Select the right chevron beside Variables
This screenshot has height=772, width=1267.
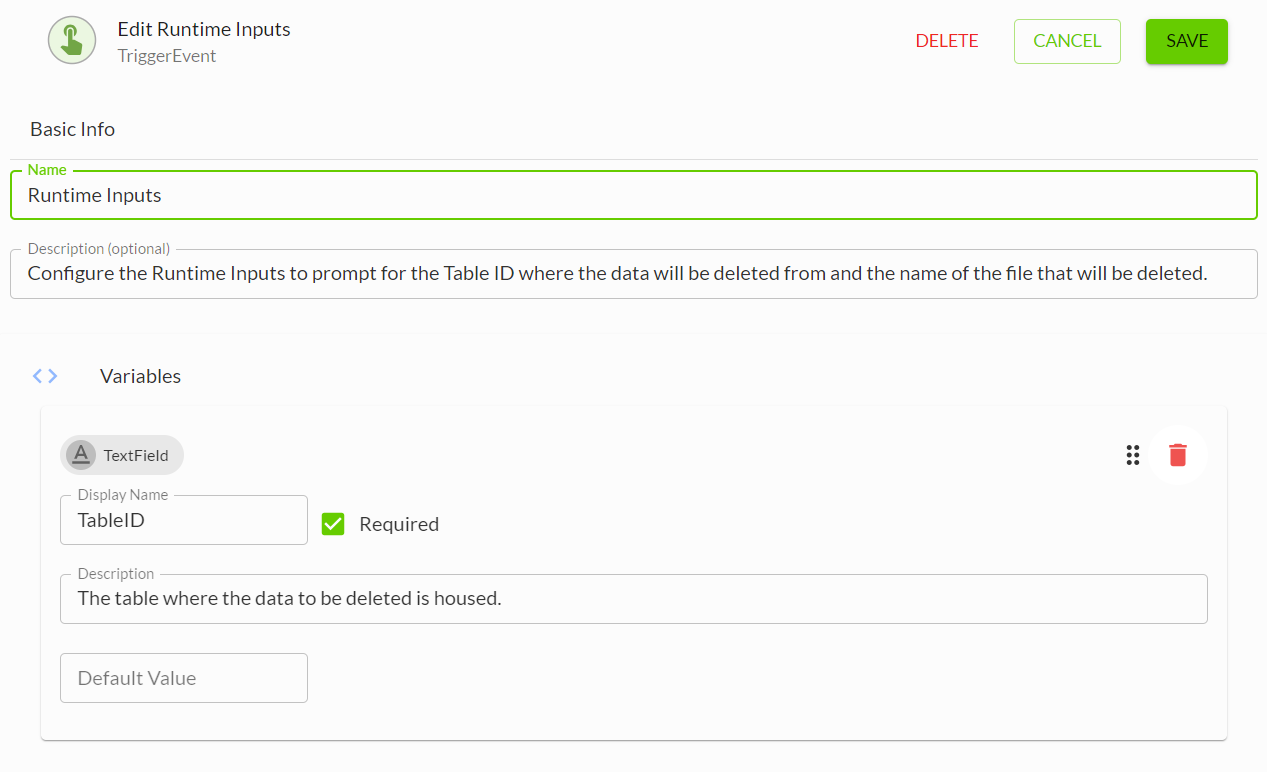pyautogui.click(x=52, y=375)
